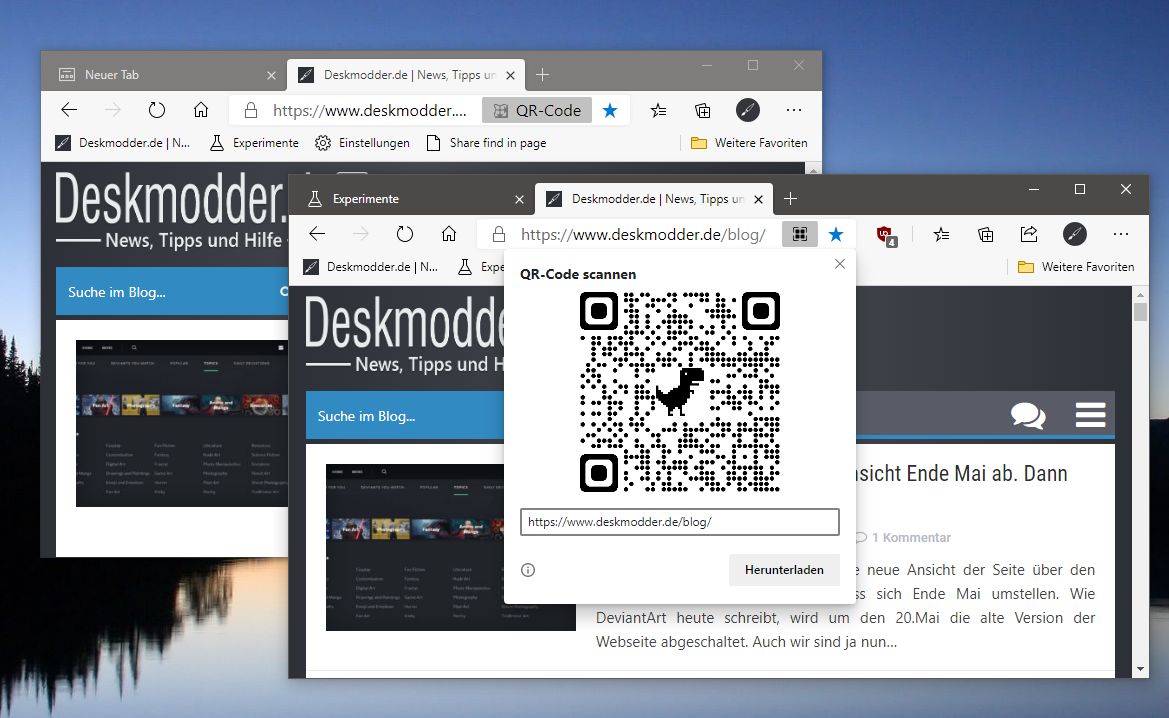Image resolution: width=1169 pixels, height=718 pixels.
Task: Toggle the info icon in the QR-Code panel
Action: click(527, 570)
